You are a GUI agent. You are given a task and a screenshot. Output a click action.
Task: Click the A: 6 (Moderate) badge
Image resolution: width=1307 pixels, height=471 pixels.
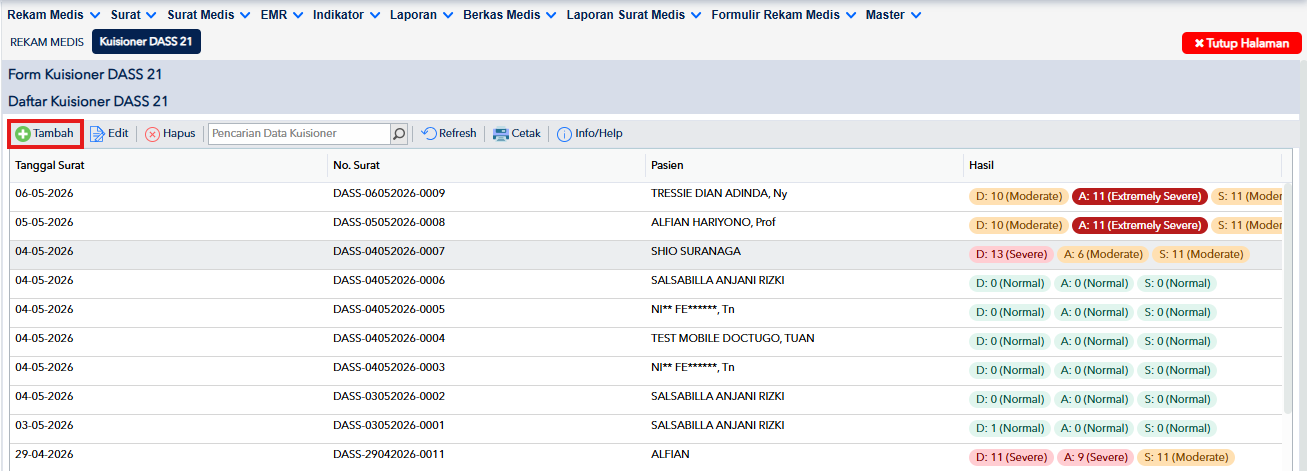(x=1101, y=254)
